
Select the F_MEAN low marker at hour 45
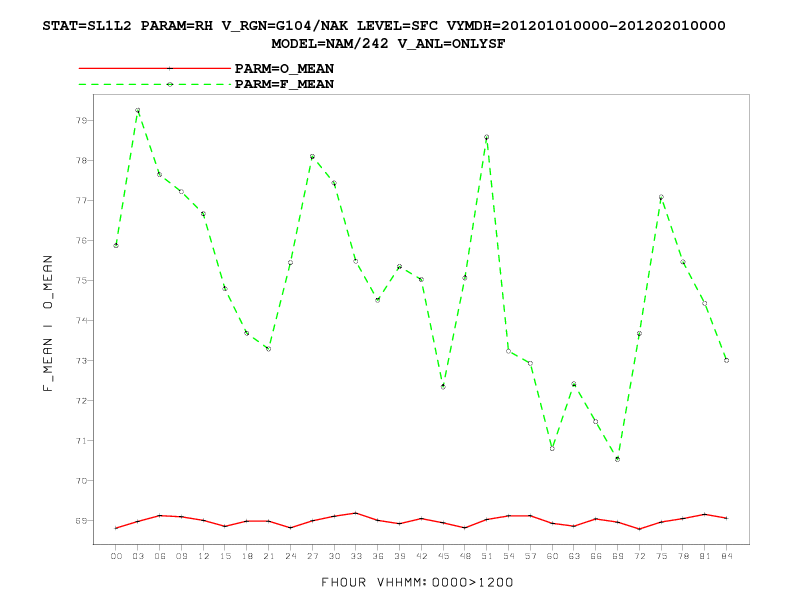coord(443,387)
